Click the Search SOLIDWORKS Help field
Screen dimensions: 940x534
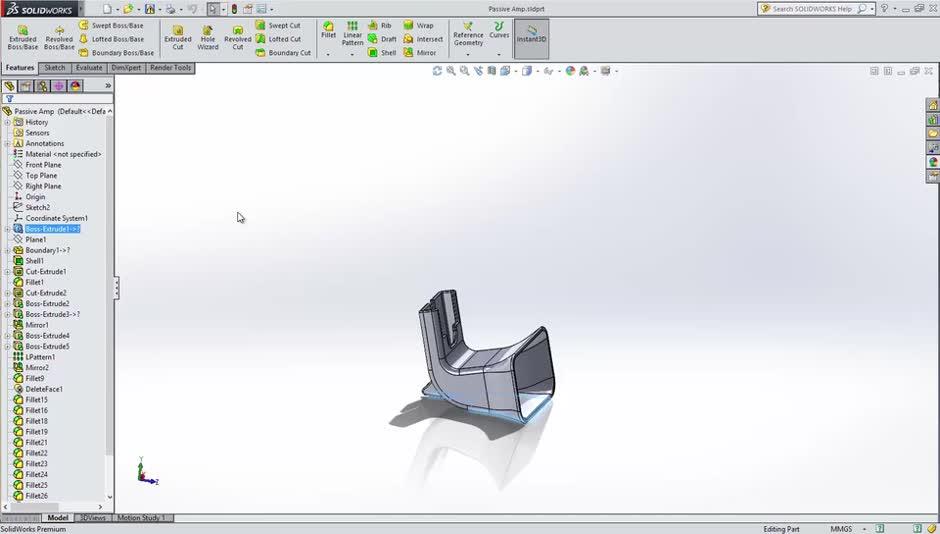coord(812,9)
